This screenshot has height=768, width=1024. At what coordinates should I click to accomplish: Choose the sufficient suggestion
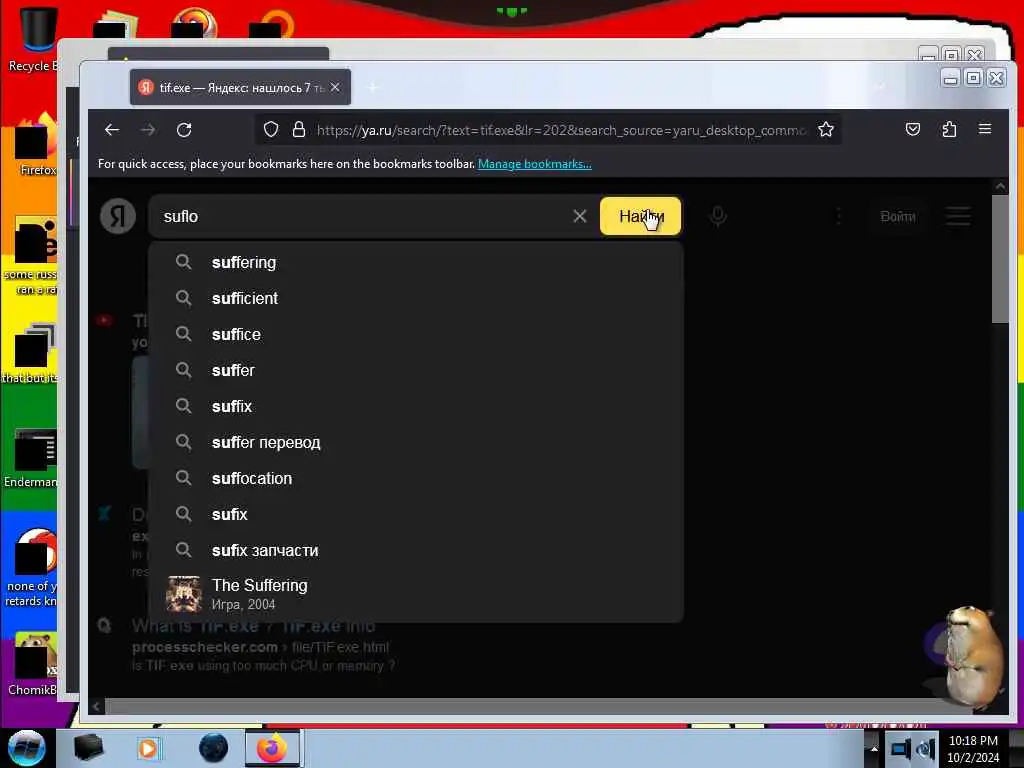pyautogui.click(x=416, y=298)
